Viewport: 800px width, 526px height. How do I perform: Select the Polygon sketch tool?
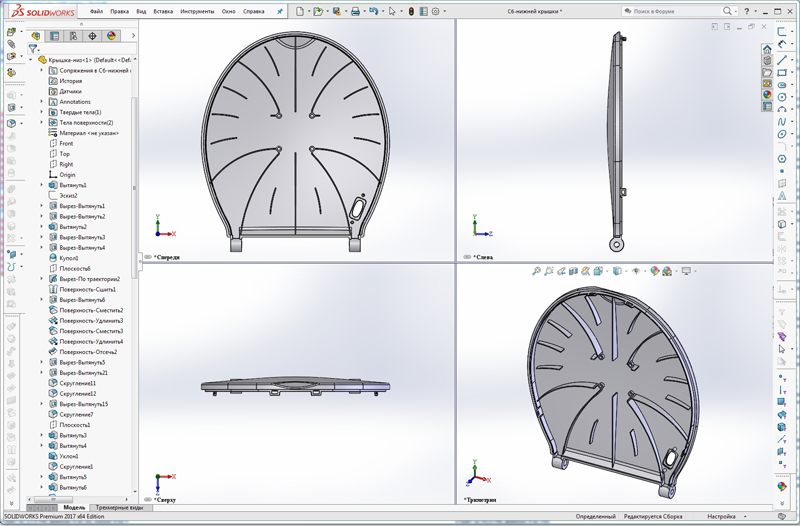click(782, 159)
